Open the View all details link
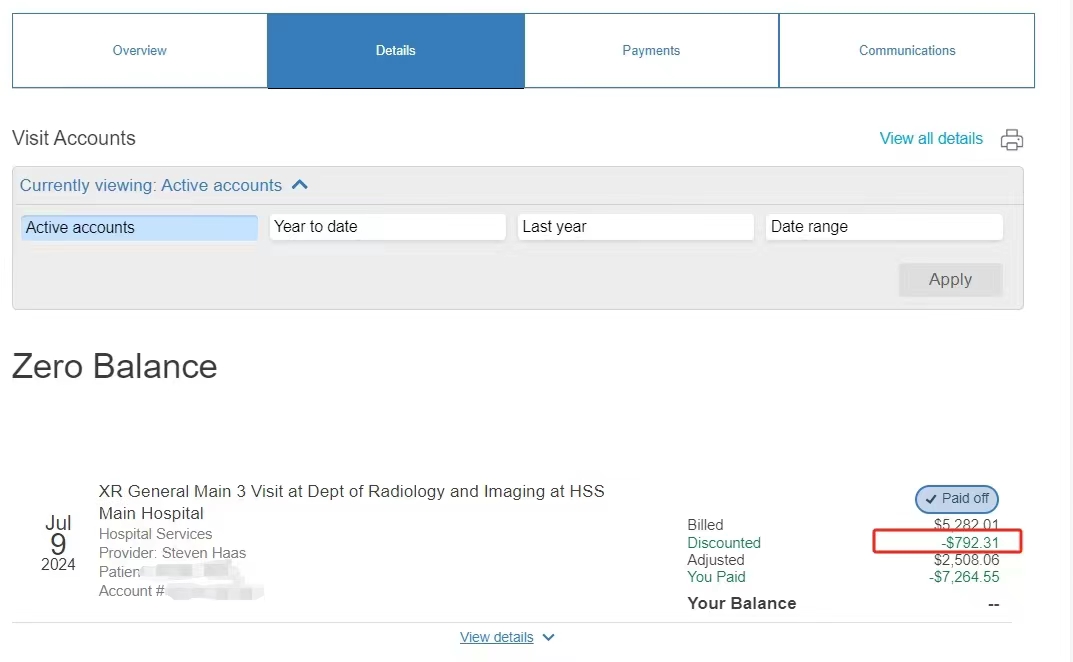1073x662 pixels. 931,139
